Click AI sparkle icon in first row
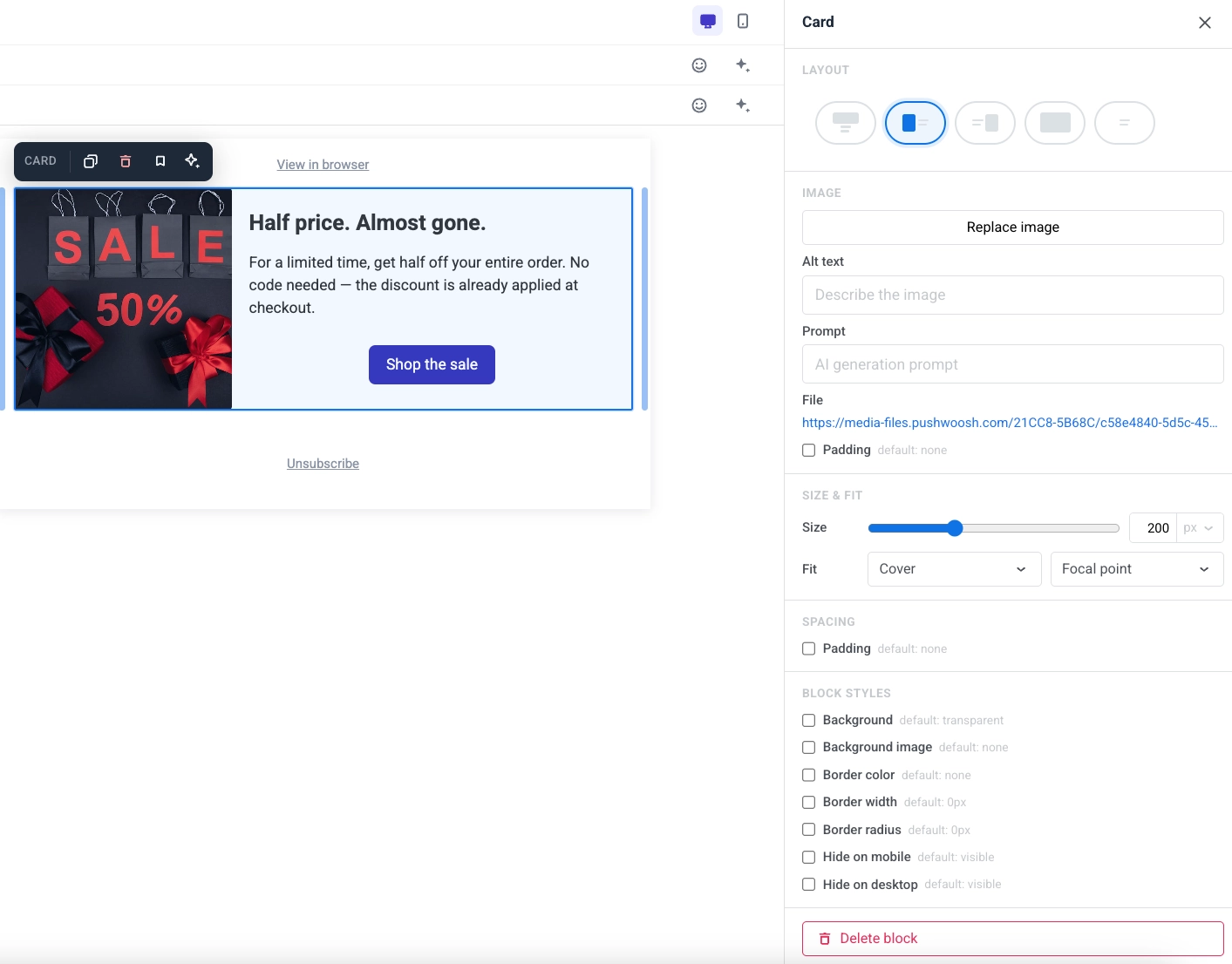This screenshot has height=964, width=1232. click(743, 65)
